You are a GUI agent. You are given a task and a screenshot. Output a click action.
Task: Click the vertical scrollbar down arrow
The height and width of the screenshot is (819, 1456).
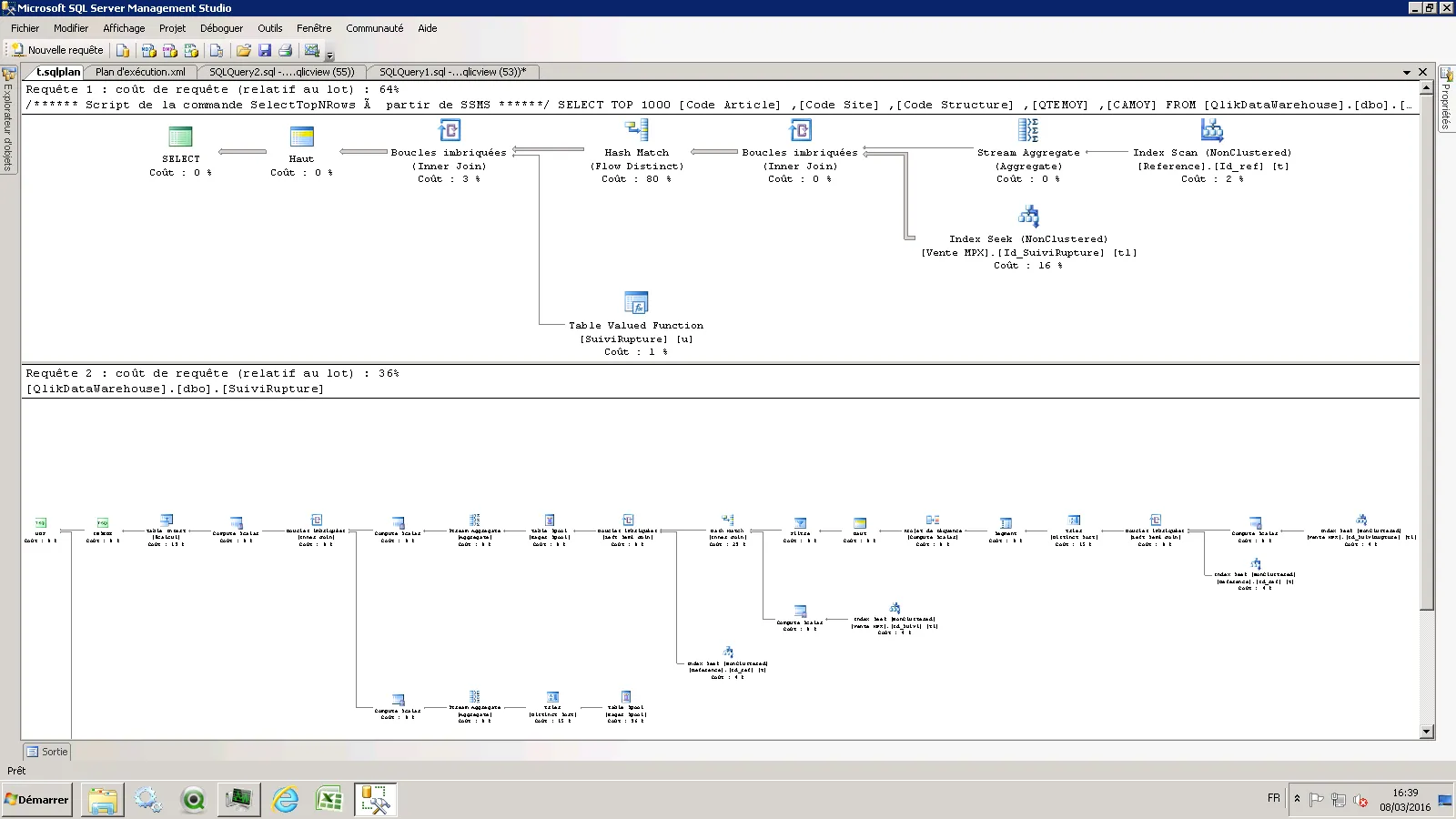point(1426,732)
